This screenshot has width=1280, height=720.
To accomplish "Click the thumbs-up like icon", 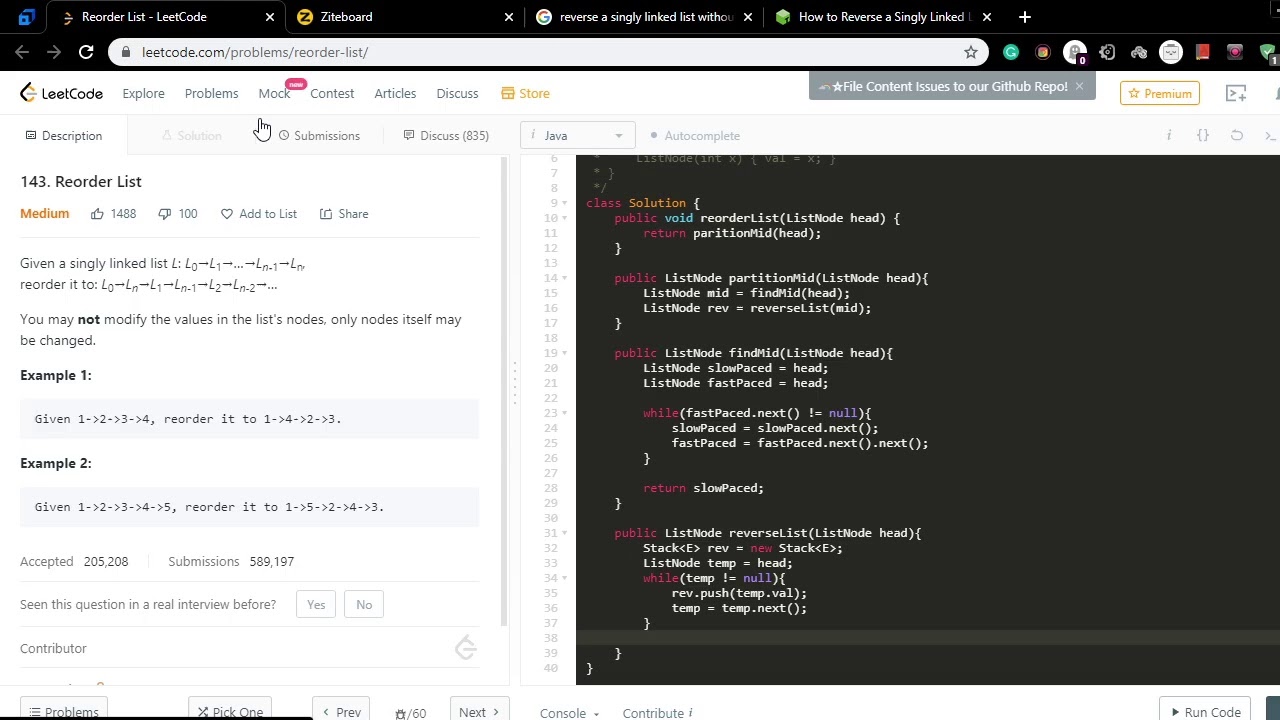I will (97, 214).
